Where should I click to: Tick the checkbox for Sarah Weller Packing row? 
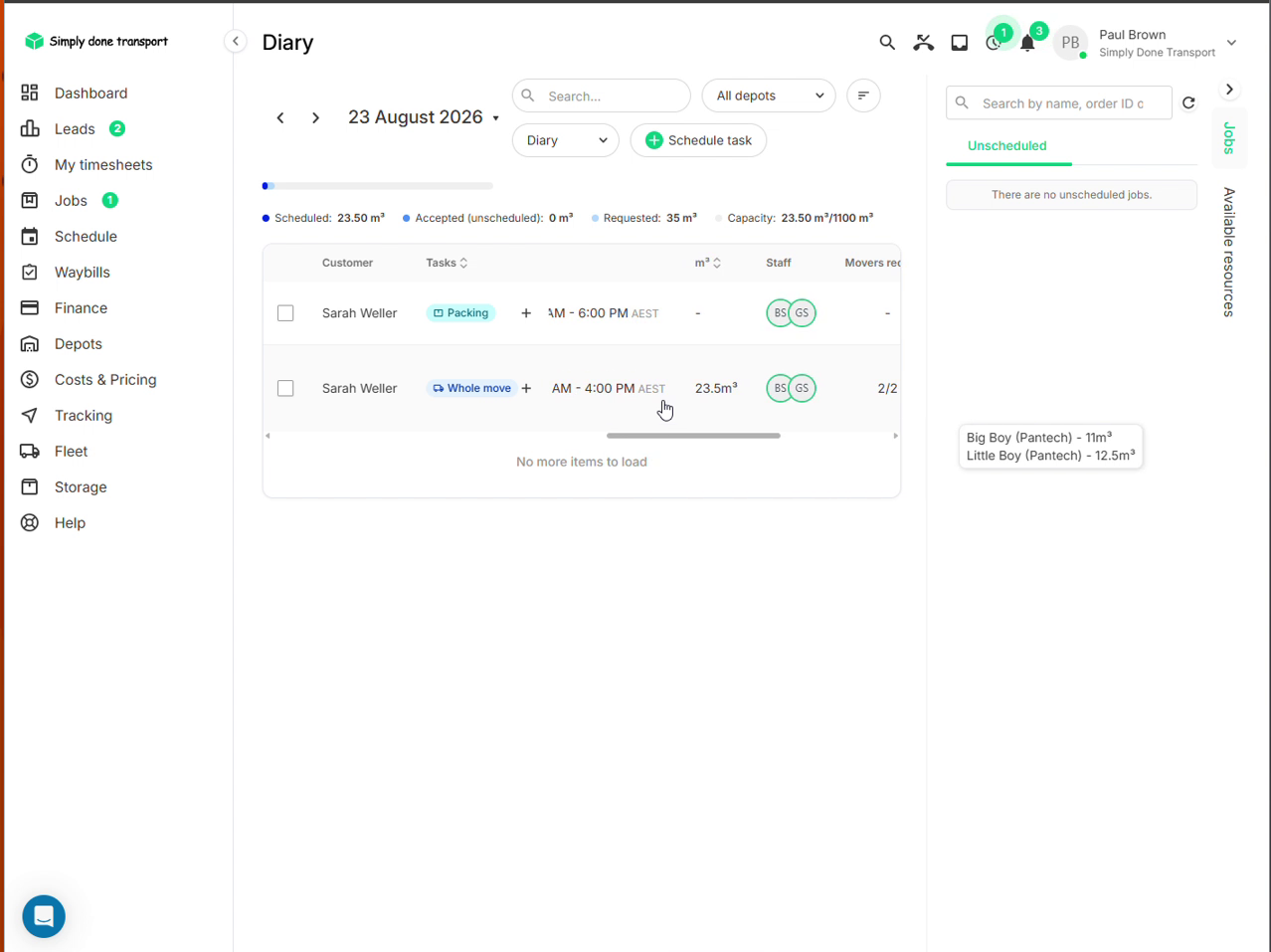point(285,313)
